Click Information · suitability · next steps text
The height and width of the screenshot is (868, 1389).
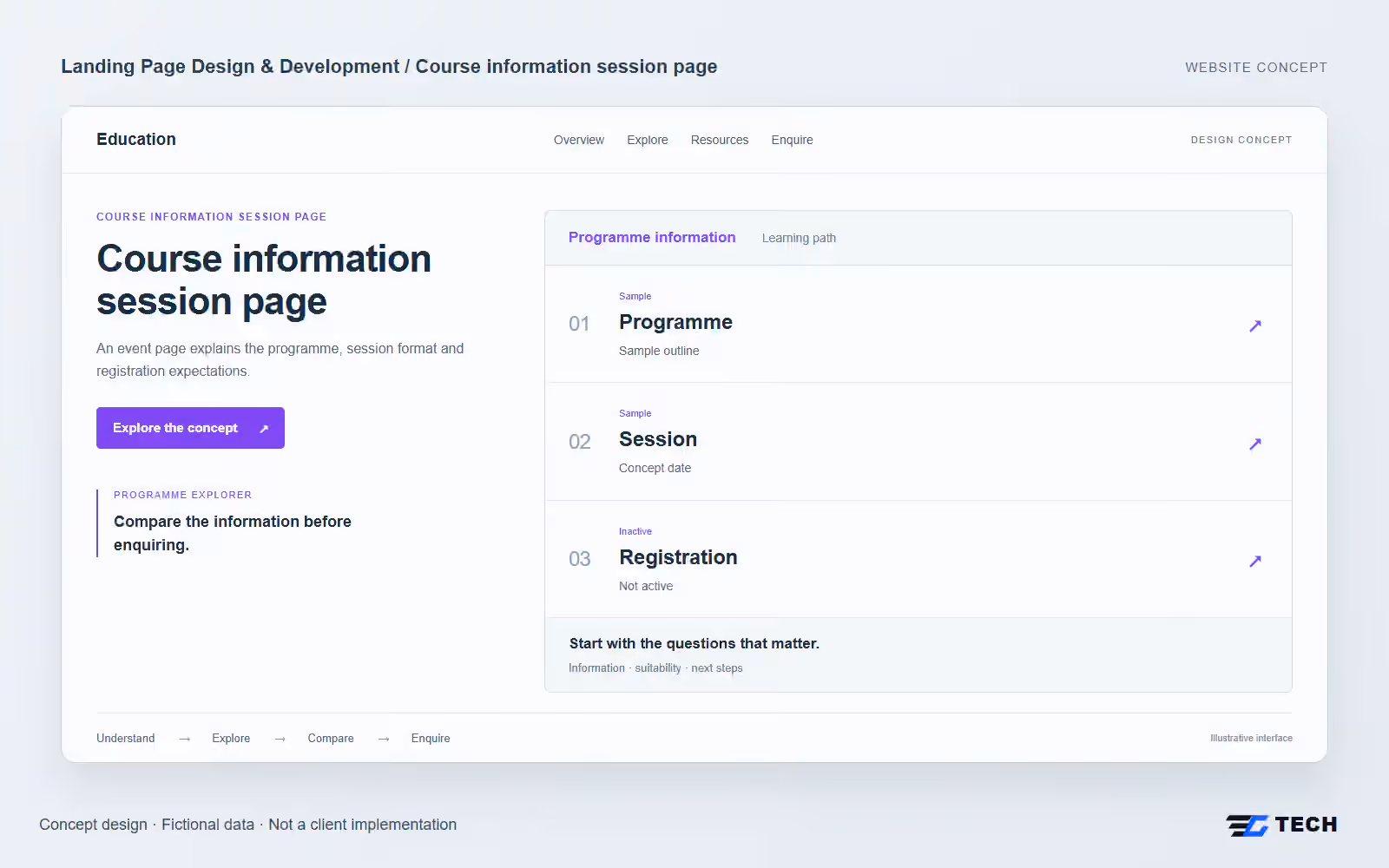[655, 668]
